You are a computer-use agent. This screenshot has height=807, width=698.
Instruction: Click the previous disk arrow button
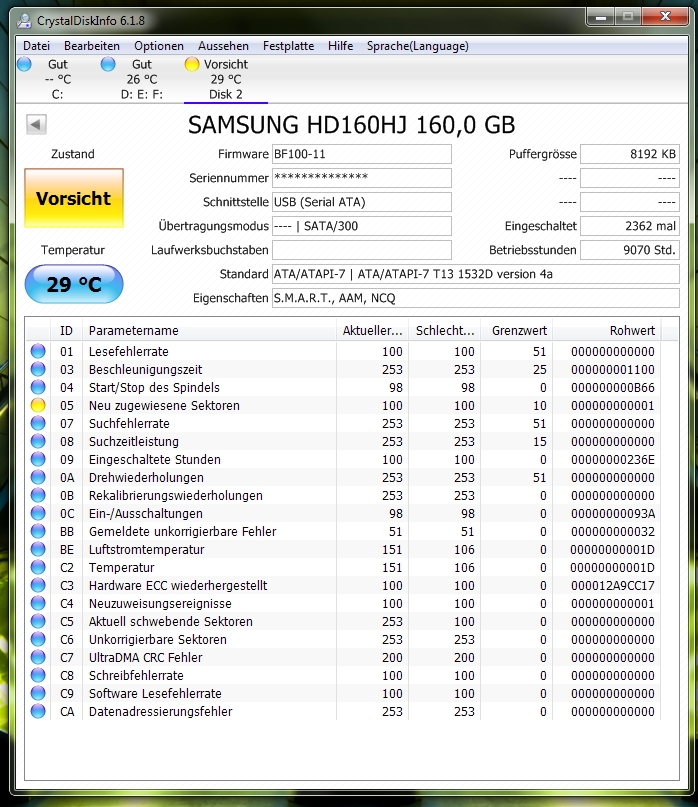pos(36,125)
